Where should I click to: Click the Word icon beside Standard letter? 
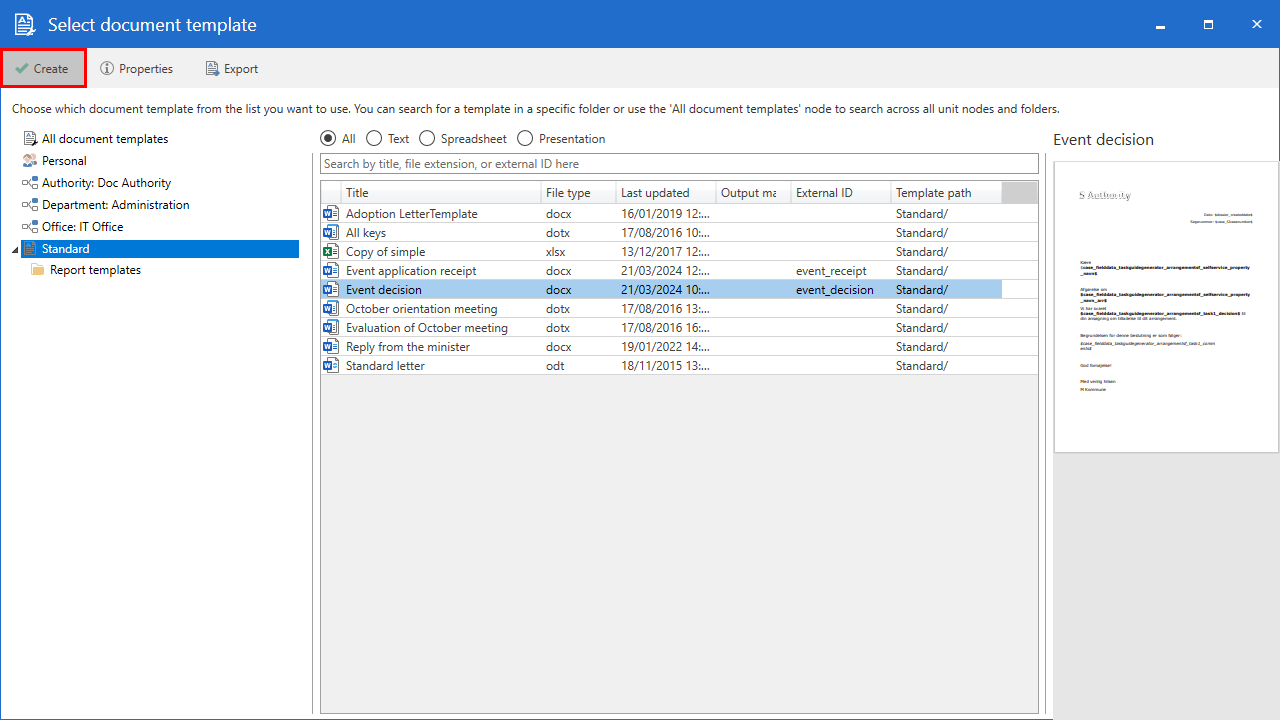(x=331, y=366)
